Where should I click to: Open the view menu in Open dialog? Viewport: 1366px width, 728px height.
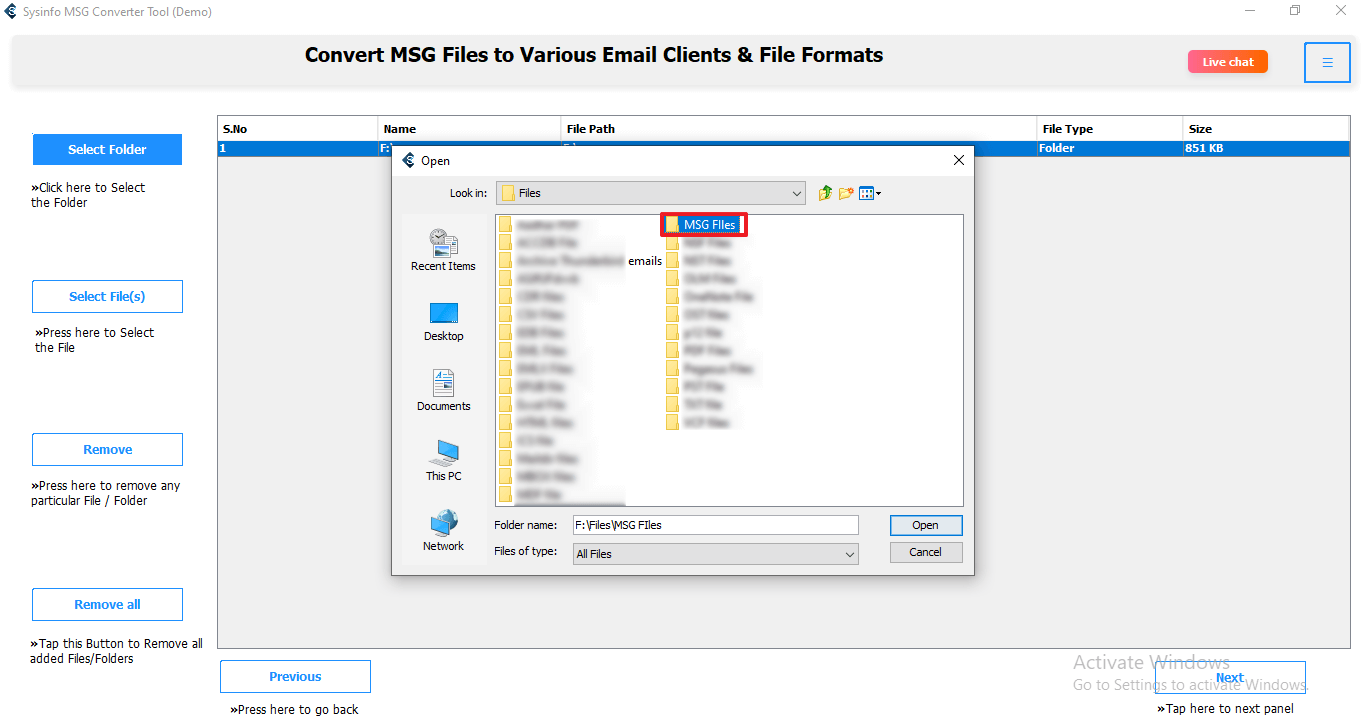coord(870,193)
